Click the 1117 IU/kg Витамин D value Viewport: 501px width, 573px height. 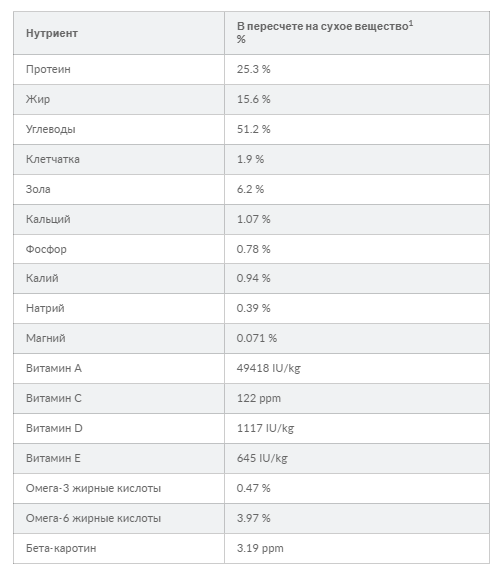click(x=265, y=428)
